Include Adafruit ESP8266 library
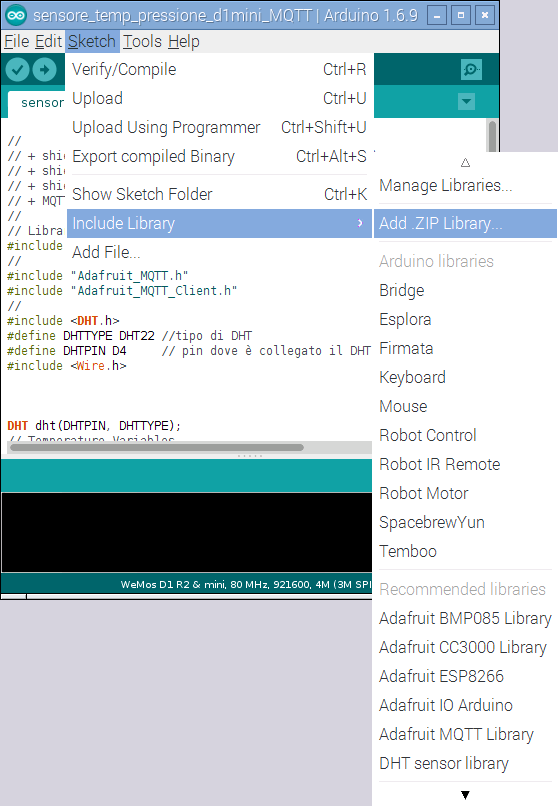The height and width of the screenshot is (806, 558). [465, 676]
